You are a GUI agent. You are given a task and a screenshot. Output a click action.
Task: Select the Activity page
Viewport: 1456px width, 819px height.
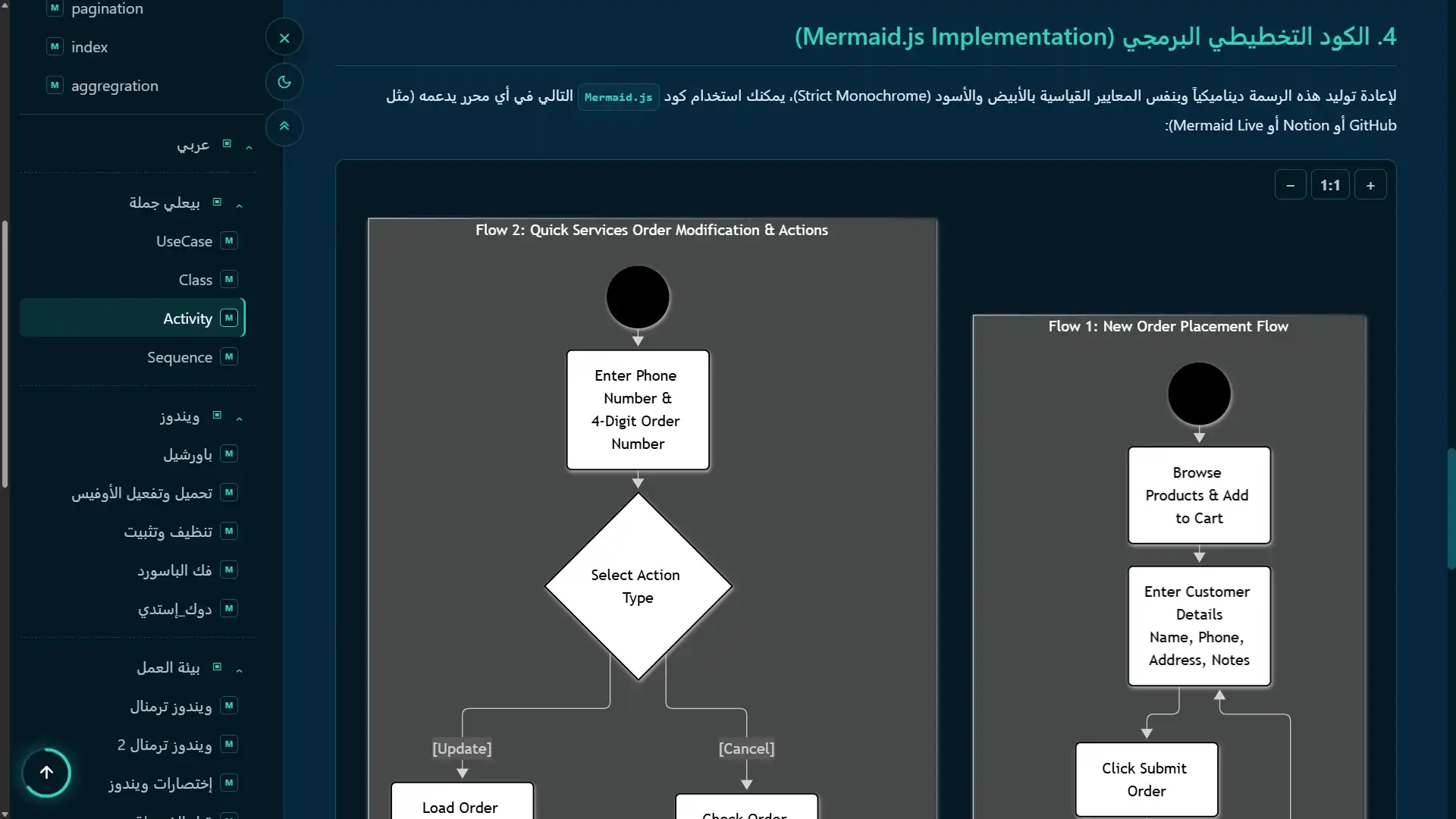tap(133, 318)
